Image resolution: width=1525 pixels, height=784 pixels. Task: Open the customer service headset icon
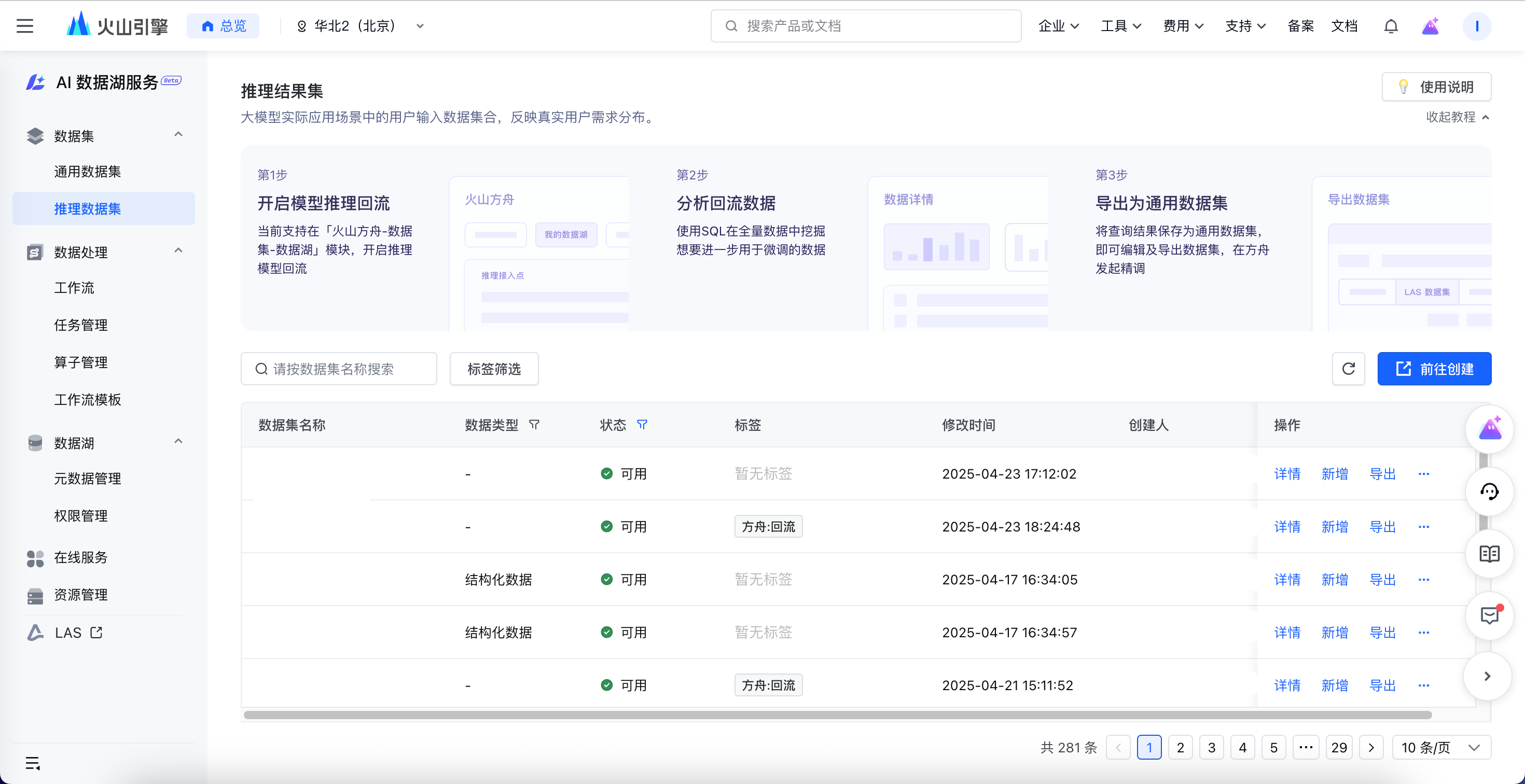tap(1489, 492)
